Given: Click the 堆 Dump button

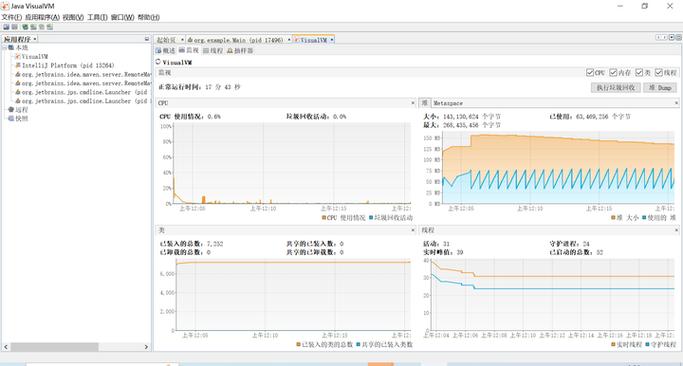Looking at the screenshot, I should coord(660,88).
